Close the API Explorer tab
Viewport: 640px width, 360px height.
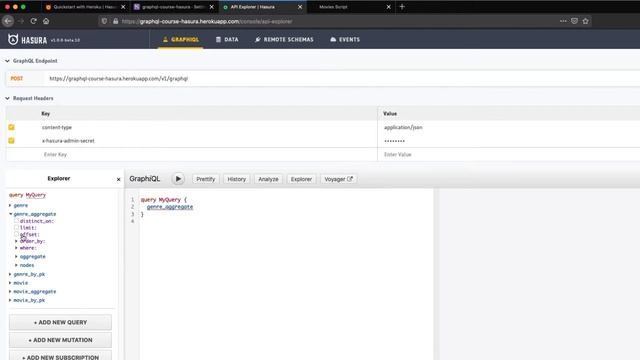tap(300, 7)
